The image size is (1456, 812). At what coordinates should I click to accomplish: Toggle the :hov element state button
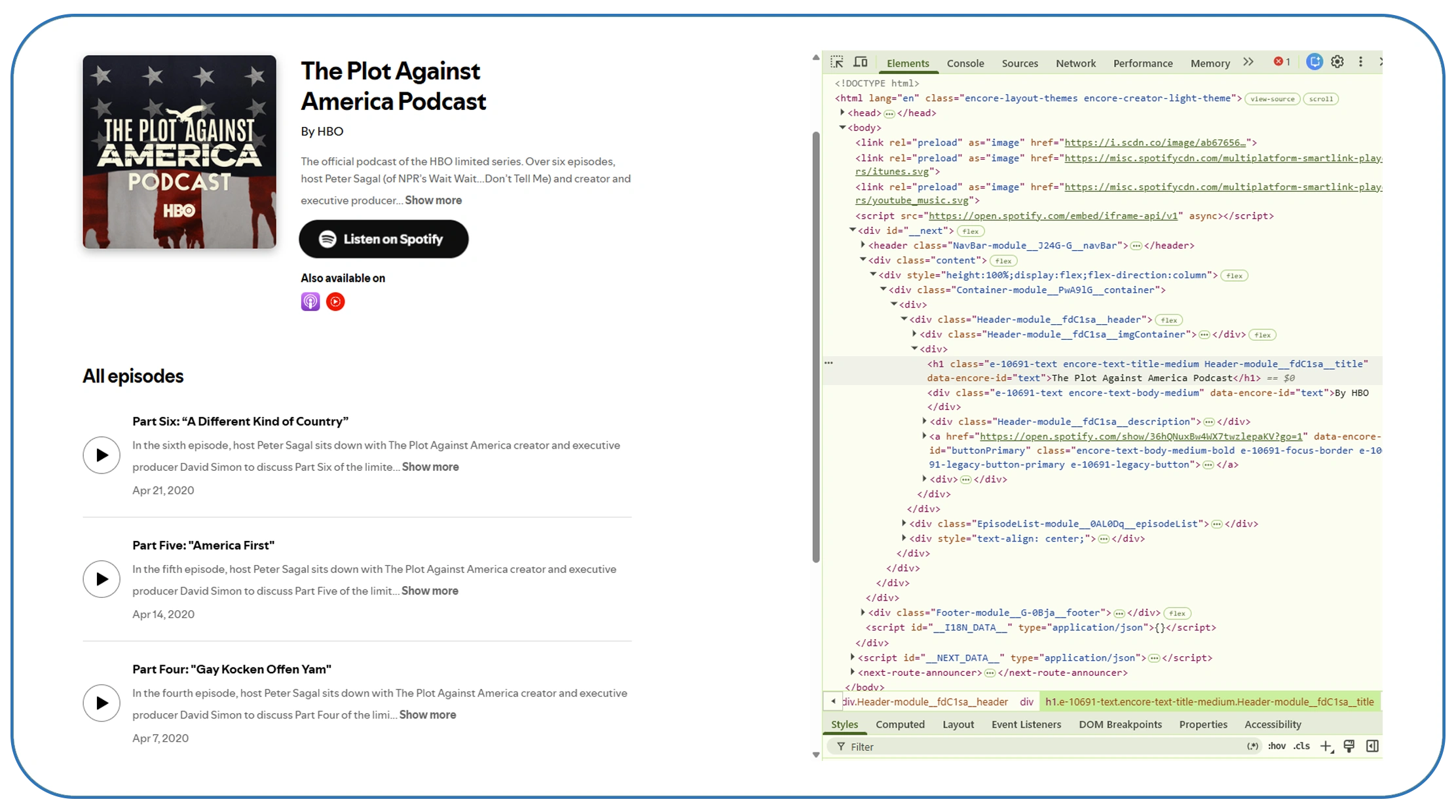point(1277,747)
